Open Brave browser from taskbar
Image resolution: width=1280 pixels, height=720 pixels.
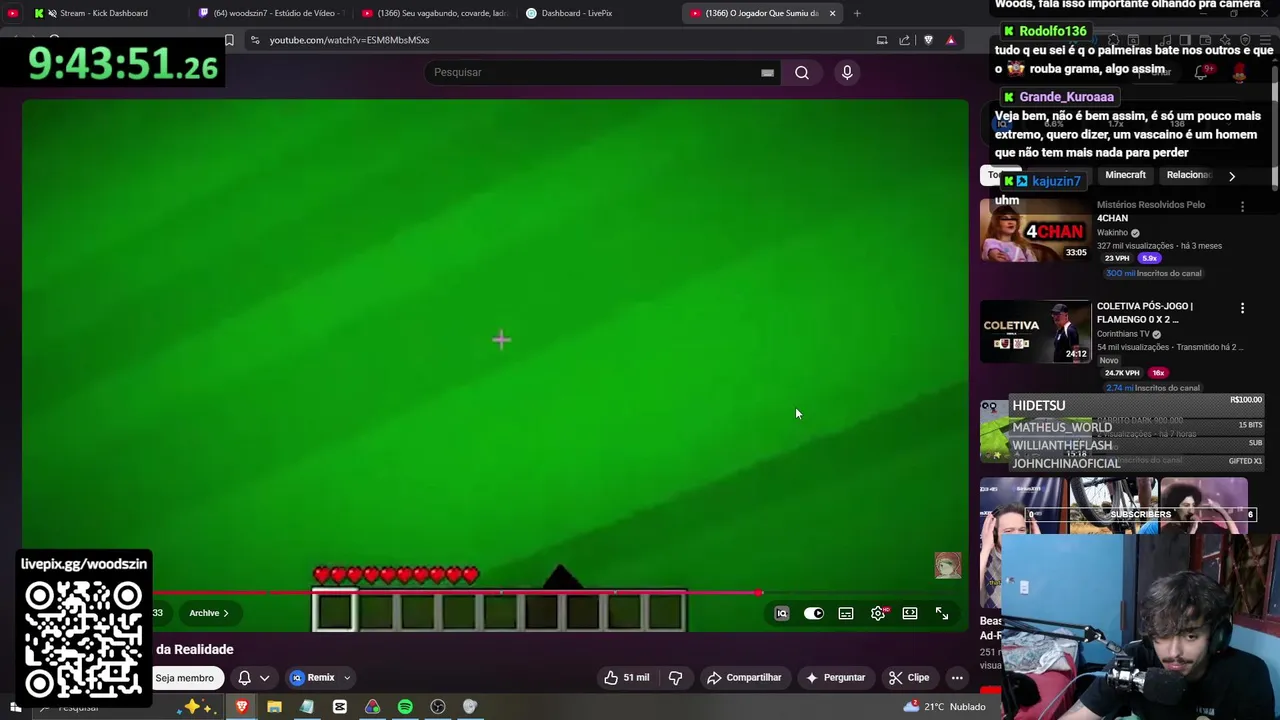coord(241,707)
